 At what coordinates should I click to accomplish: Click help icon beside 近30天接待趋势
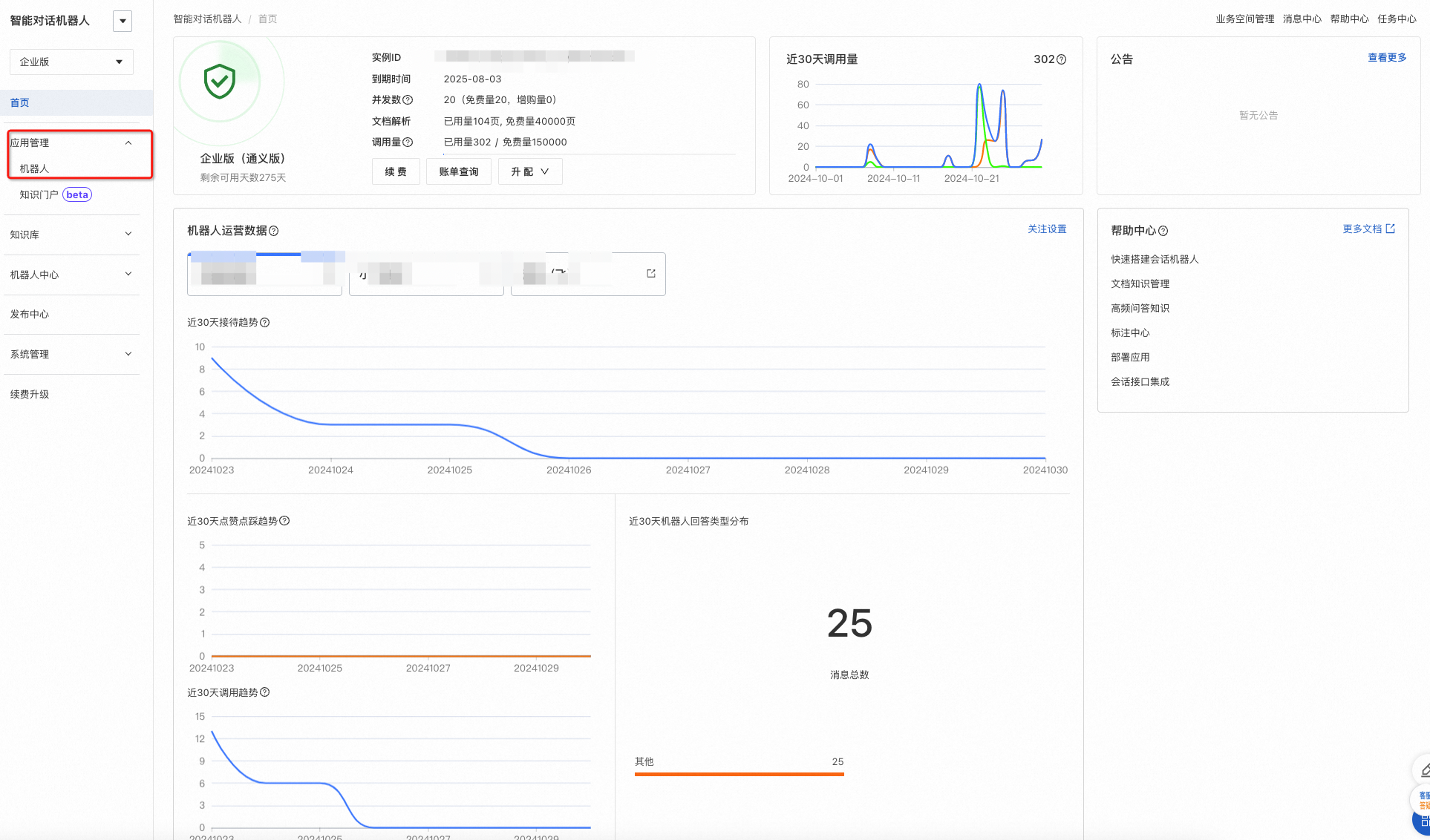click(x=265, y=322)
